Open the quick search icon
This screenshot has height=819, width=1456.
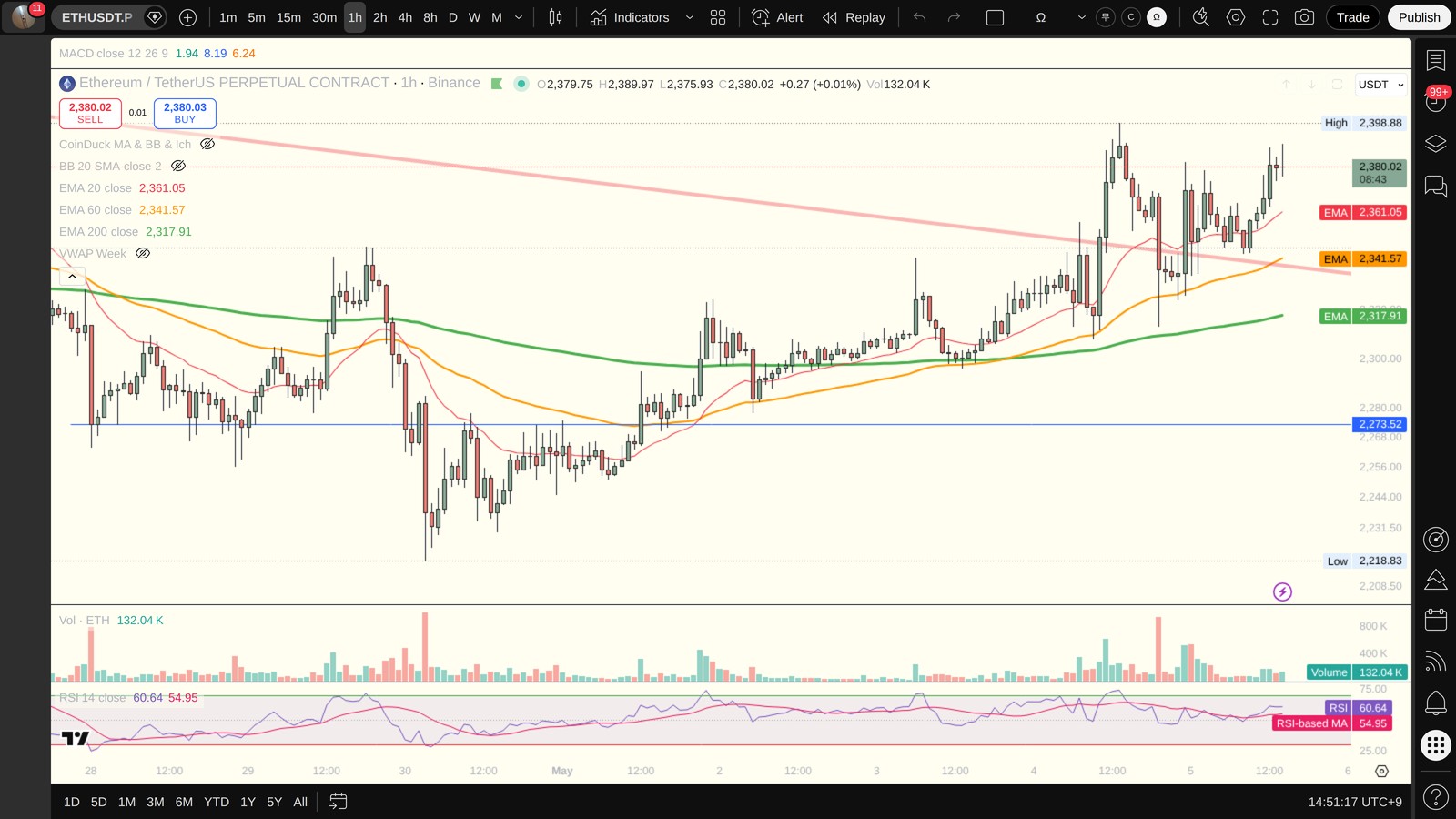click(1200, 17)
